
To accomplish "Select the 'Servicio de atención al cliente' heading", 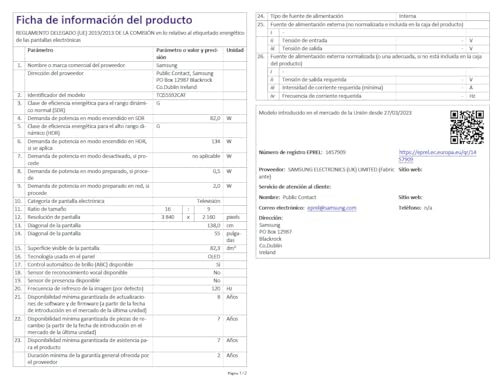I will tap(295, 187).
